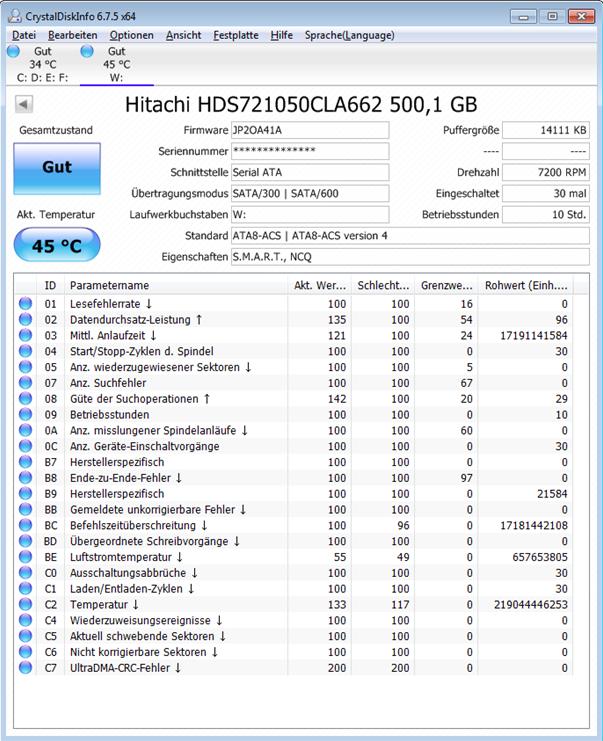This screenshot has width=603, height=741.
Task: Click the status orb of row ID B7
Action: pyautogui.click(x=26, y=462)
